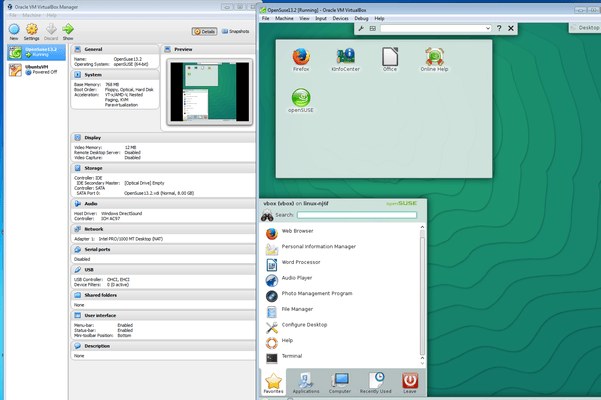This screenshot has width=601, height=400.
Task: Click the New virtual machine icon
Action: coord(14,30)
